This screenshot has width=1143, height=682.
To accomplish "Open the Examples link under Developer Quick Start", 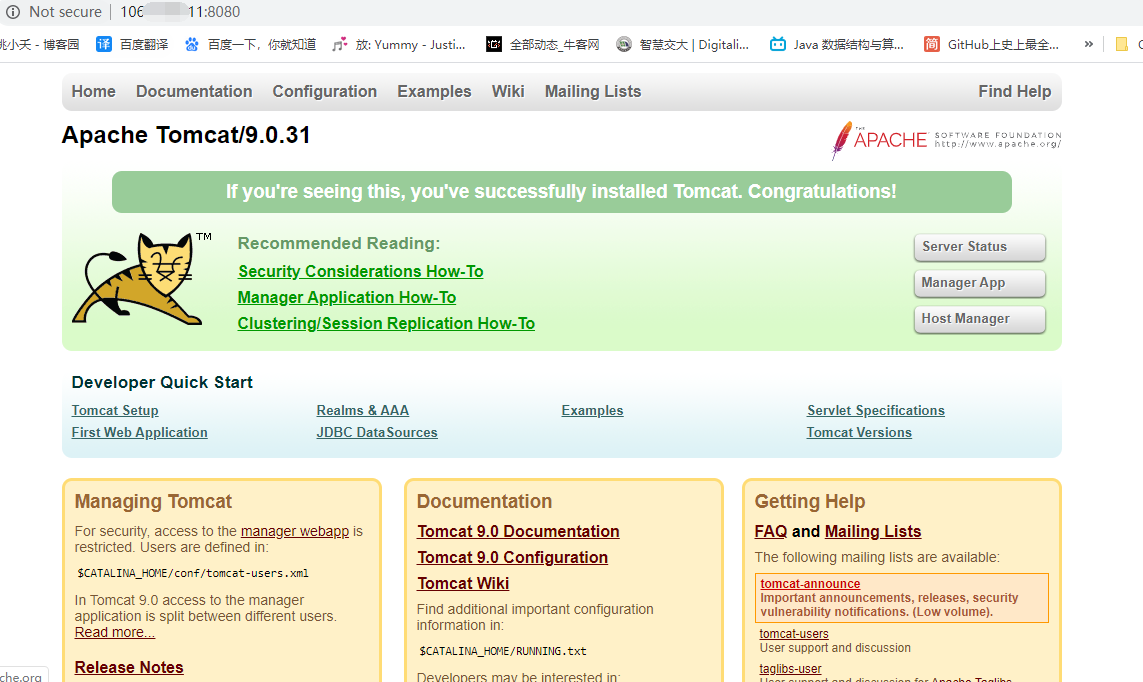I will coord(592,410).
